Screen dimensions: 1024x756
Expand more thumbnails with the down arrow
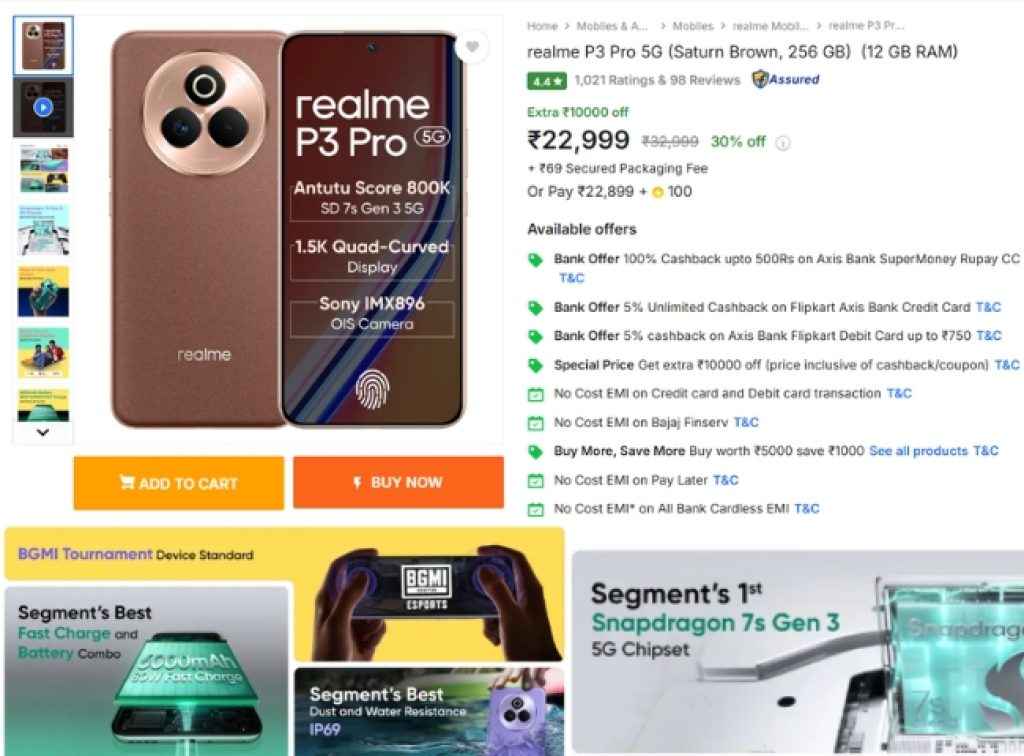[41, 432]
